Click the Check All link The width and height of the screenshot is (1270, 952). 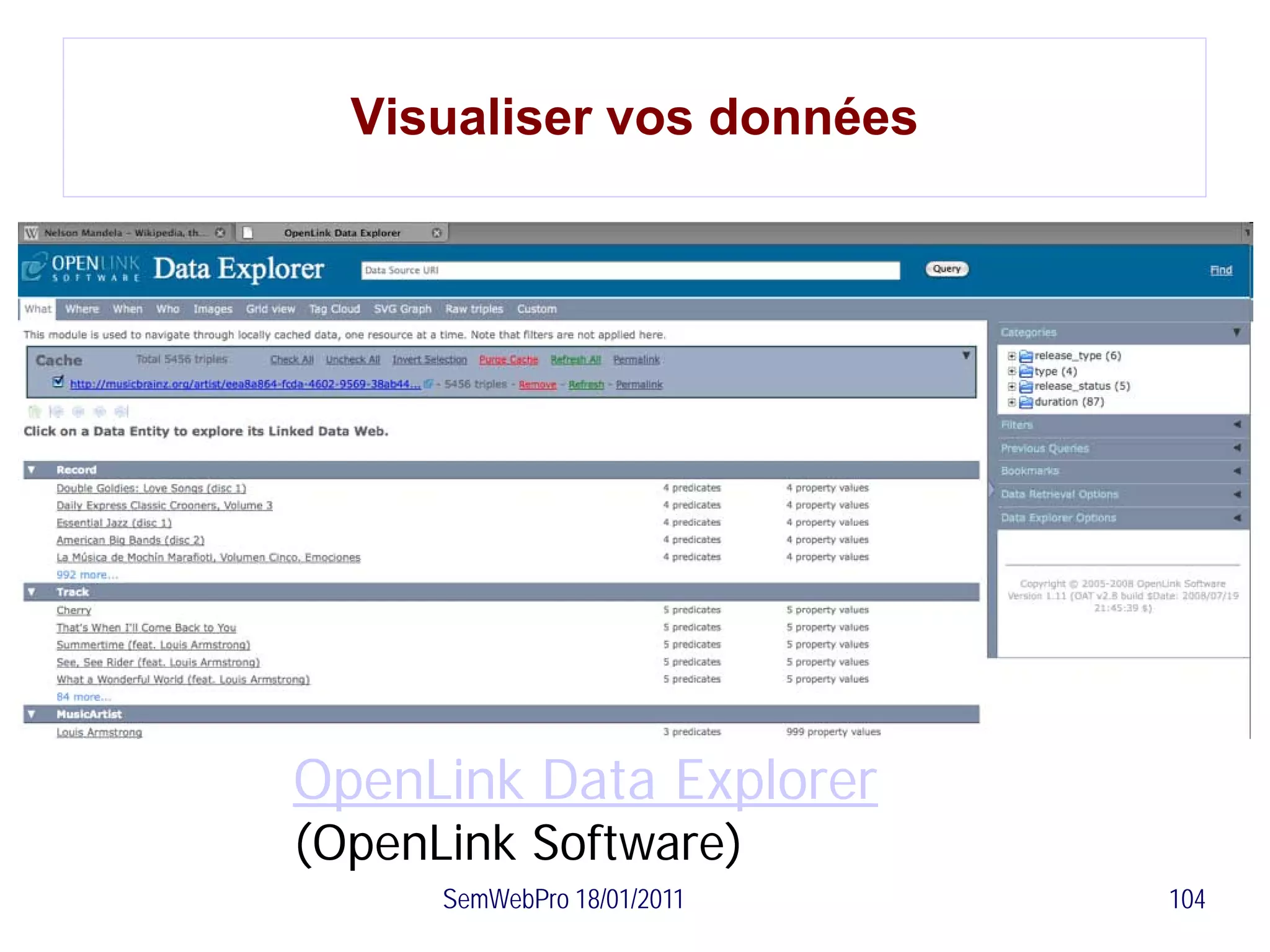(x=291, y=359)
